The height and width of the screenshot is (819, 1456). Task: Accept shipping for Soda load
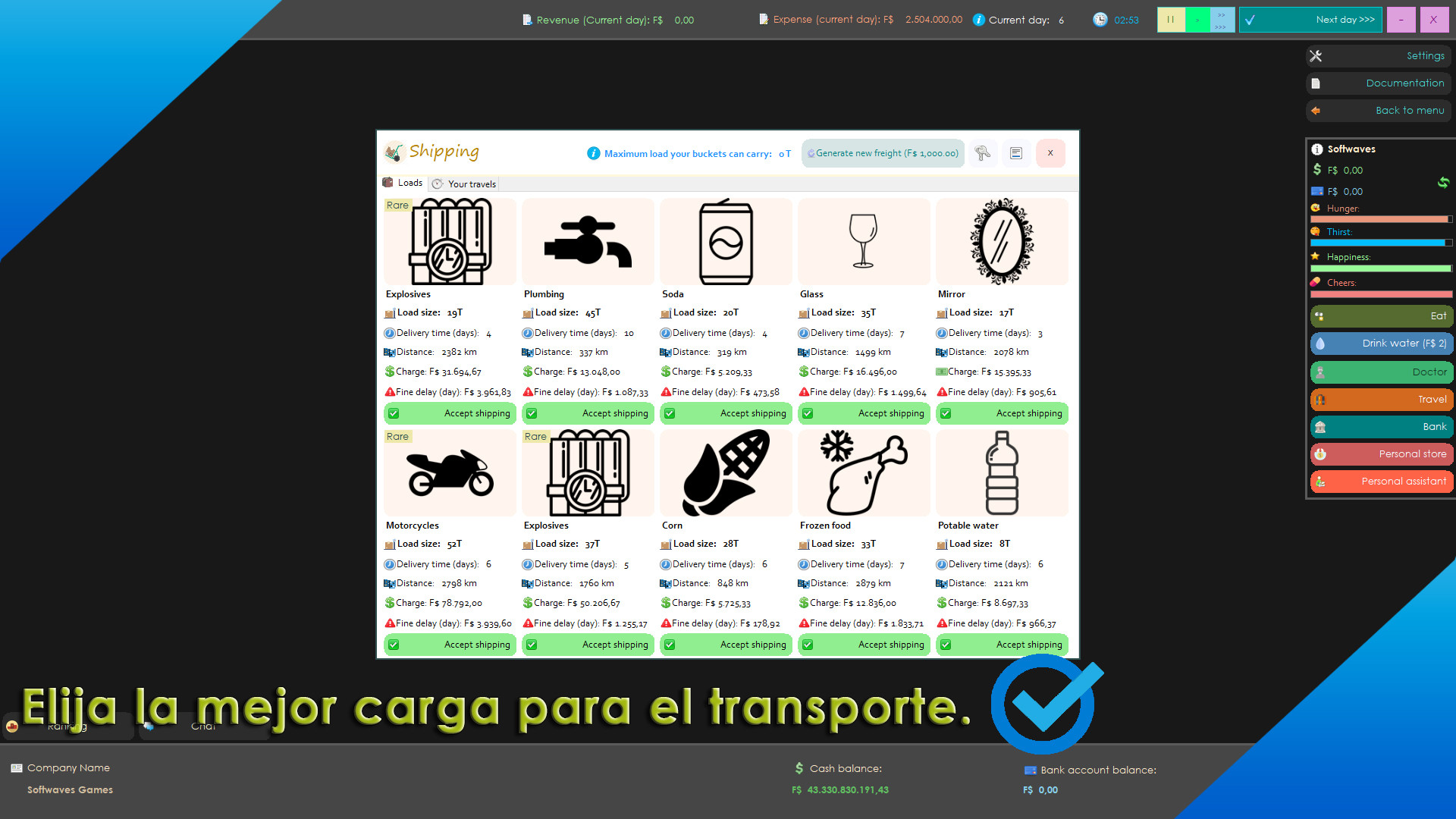click(726, 413)
